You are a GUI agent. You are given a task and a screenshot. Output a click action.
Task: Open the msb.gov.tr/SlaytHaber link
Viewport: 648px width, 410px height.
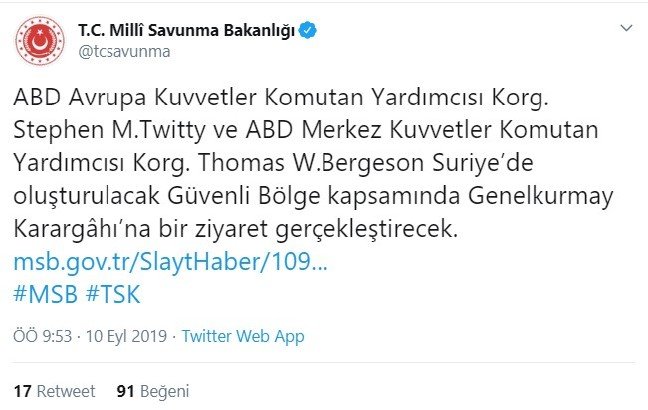[169, 263]
